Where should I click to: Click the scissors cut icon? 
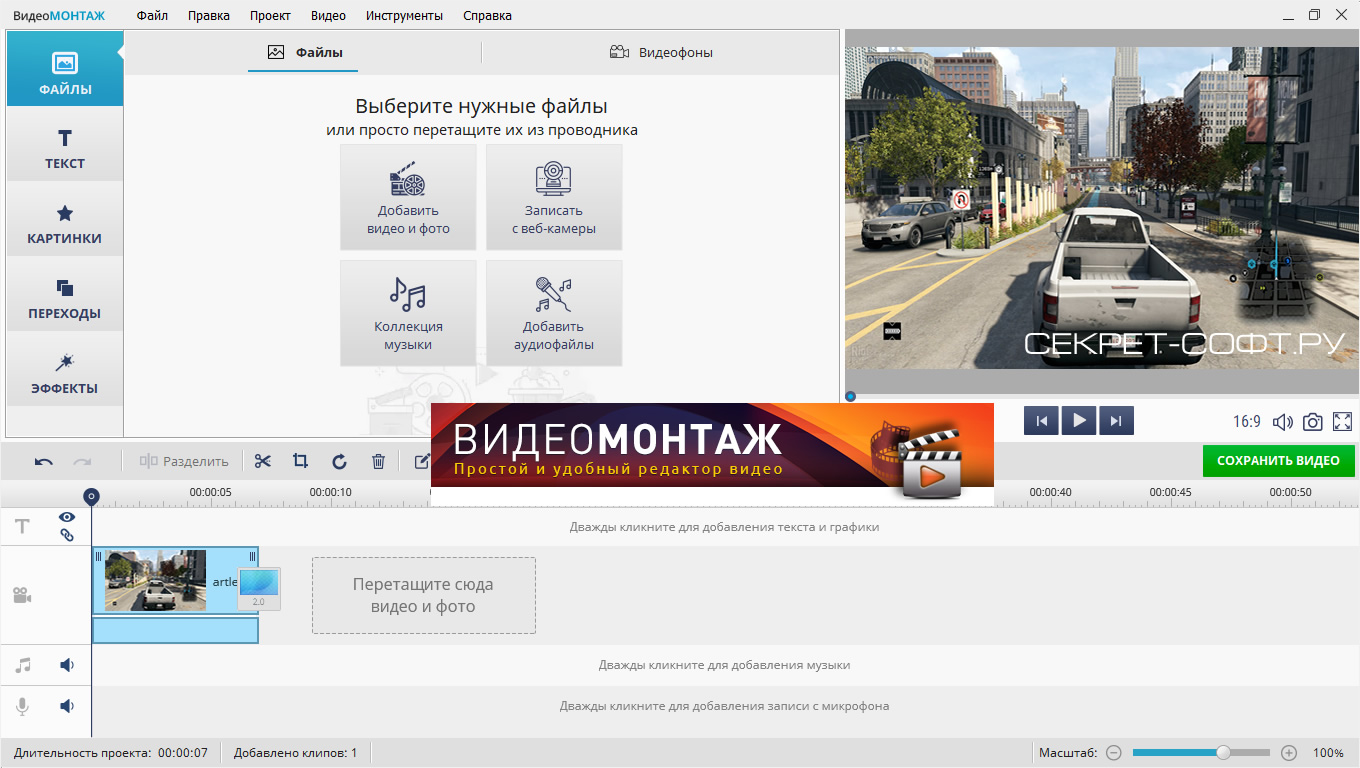[263, 461]
